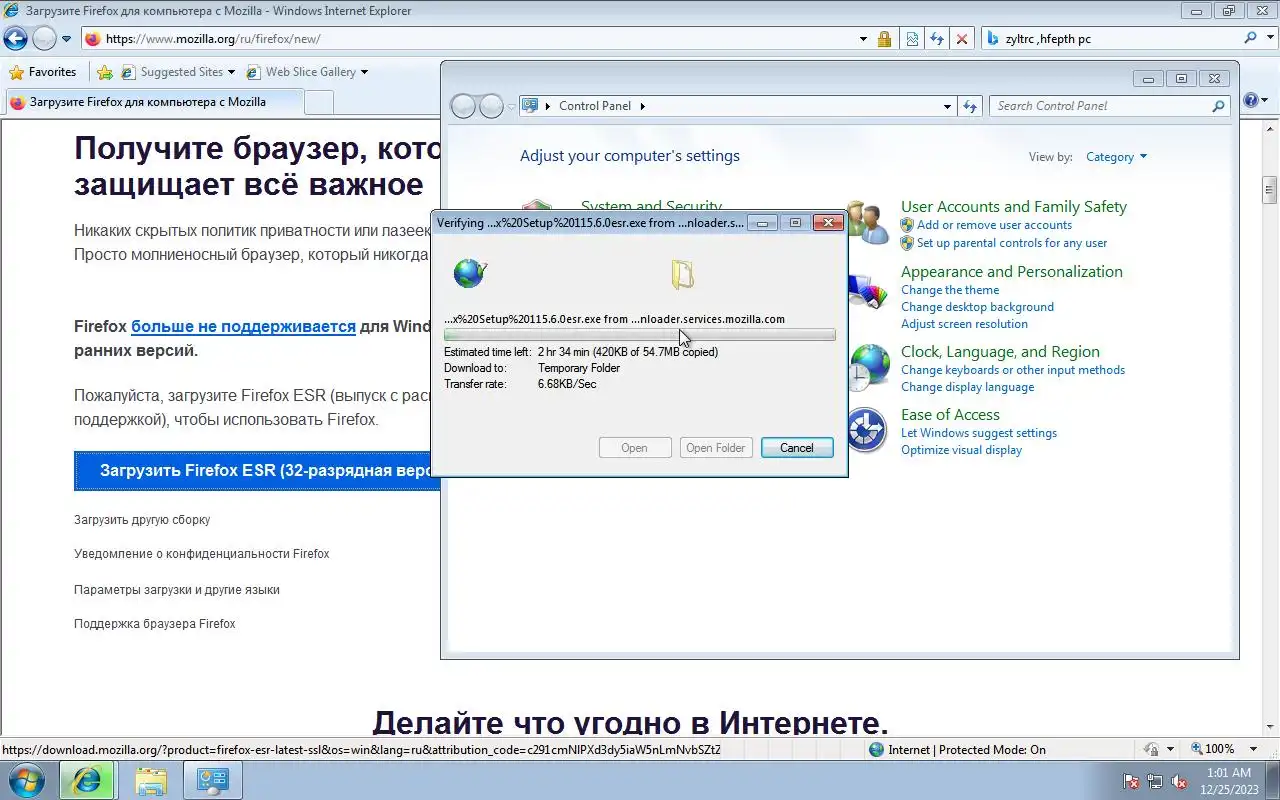Click 'Загрузить другую сборку' link
The image size is (1280, 800).
coord(142,520)
